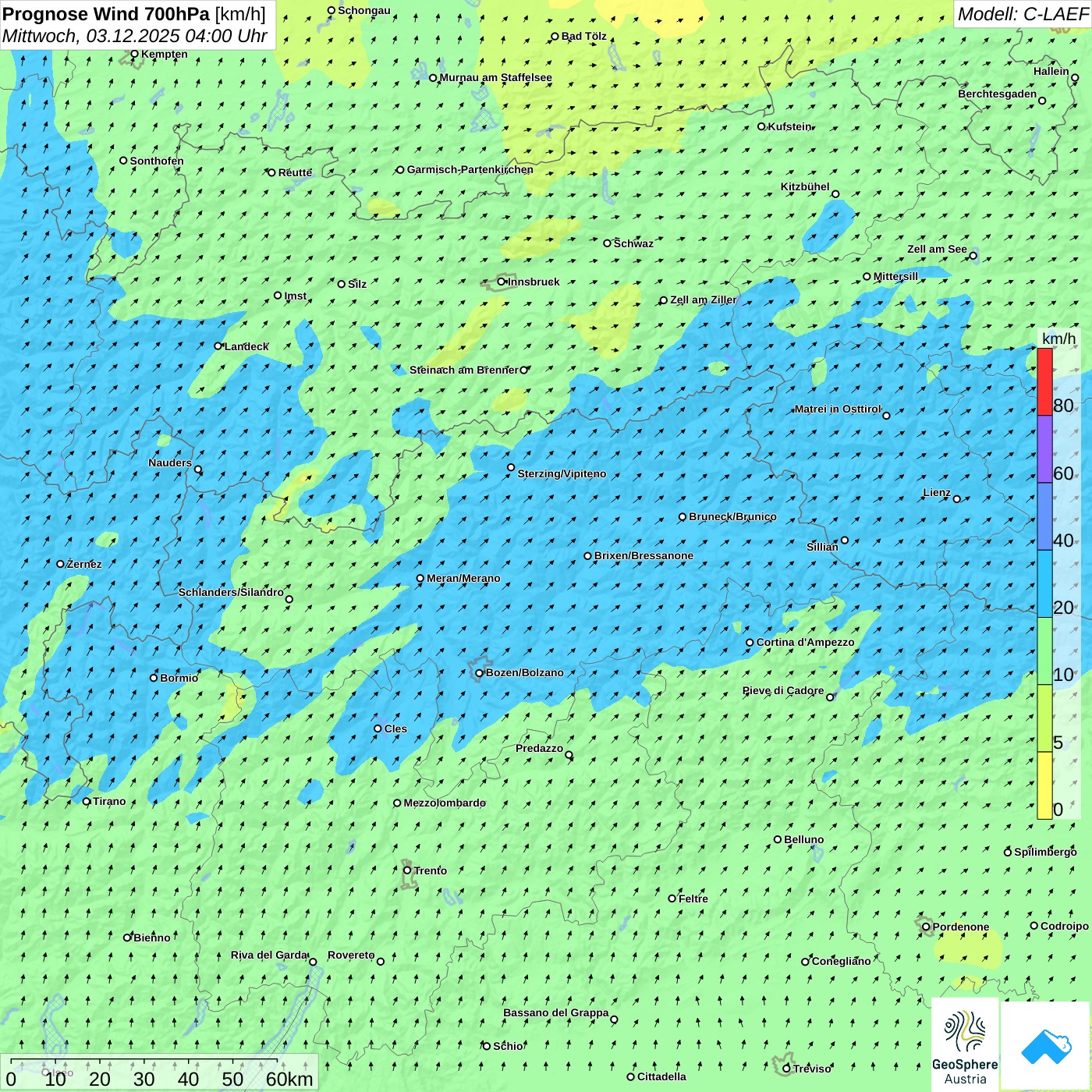Image resolution: width=1092 pixels, height=1092 pixels.
Task: Click the 'Garmisch-Partenkirchen' label
Action: pos(470,169)
